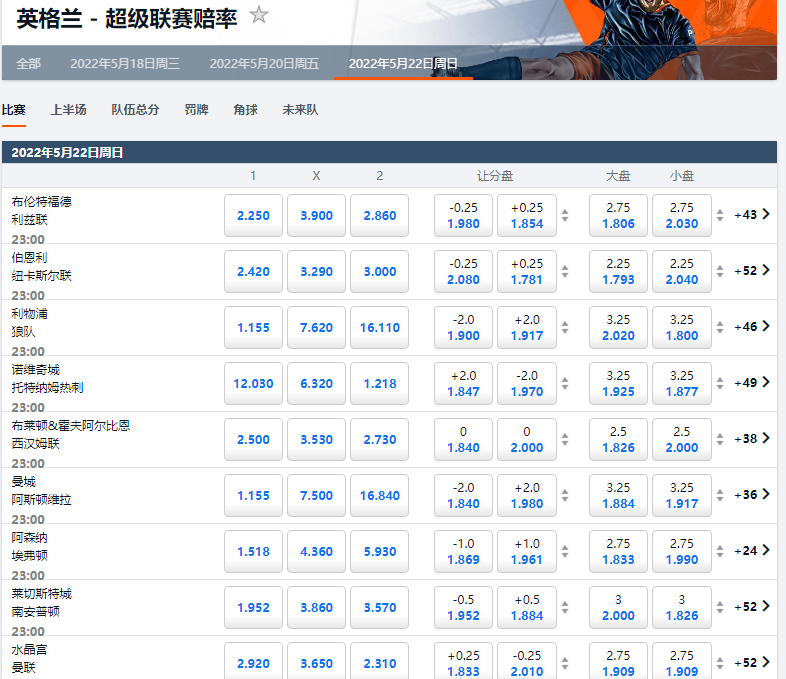Change handicap line for 水晶宫 match

[x=565, y=663]
